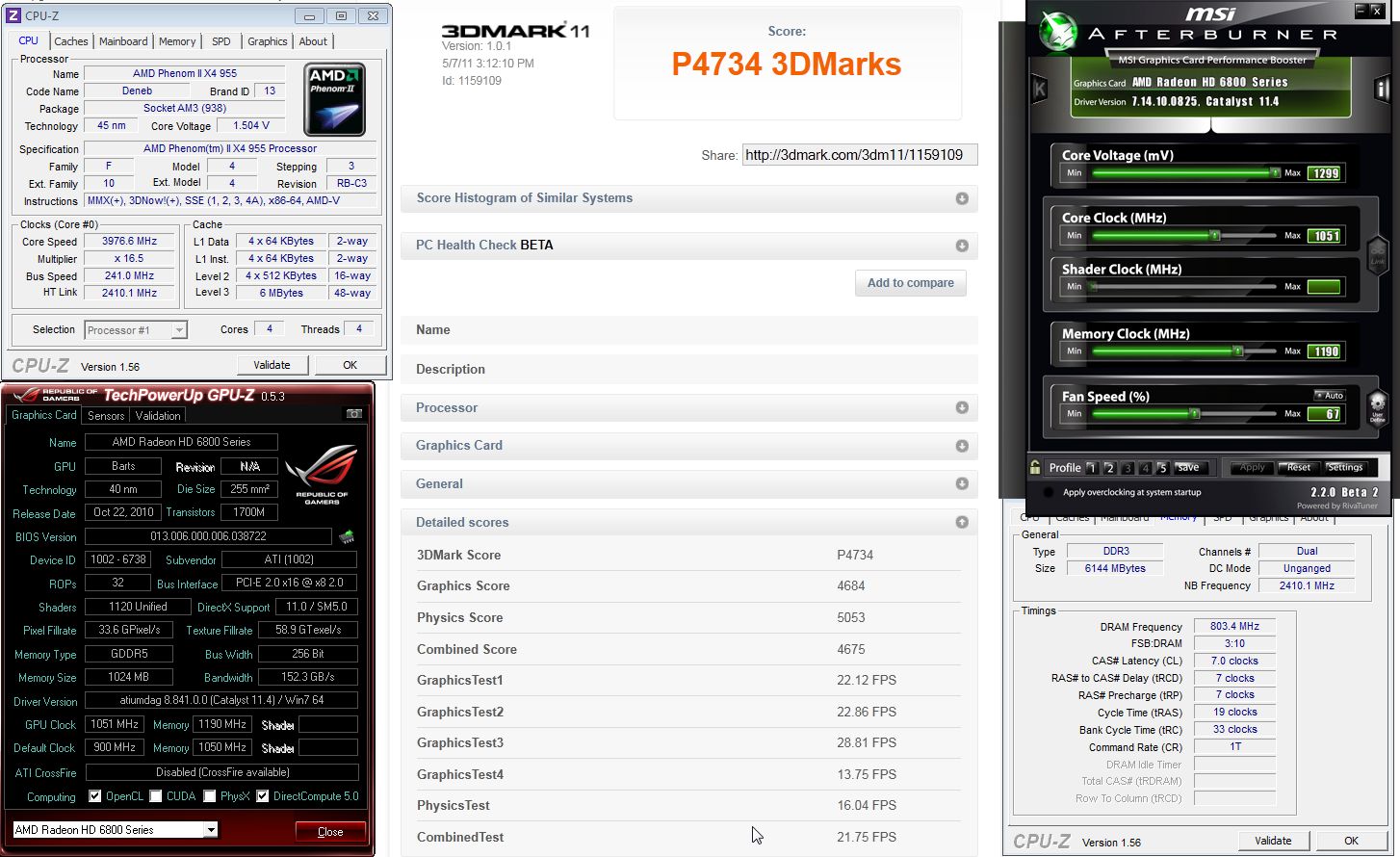Click the Shader Clock slider handle
Viewport: 1400px width, 857px height.
(x=1094, y=287)
